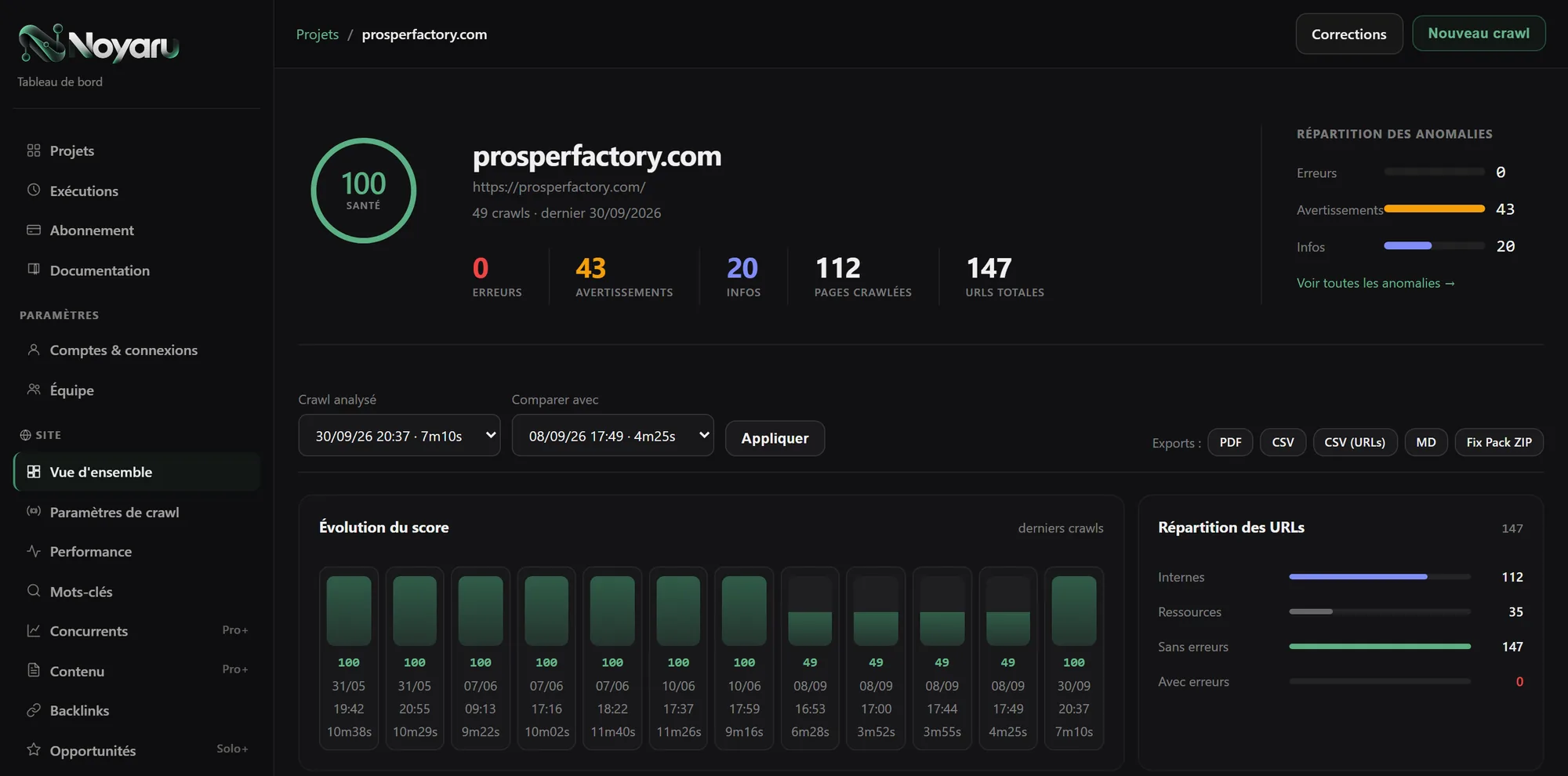Open the Crawl analysé dropdown

399,435
